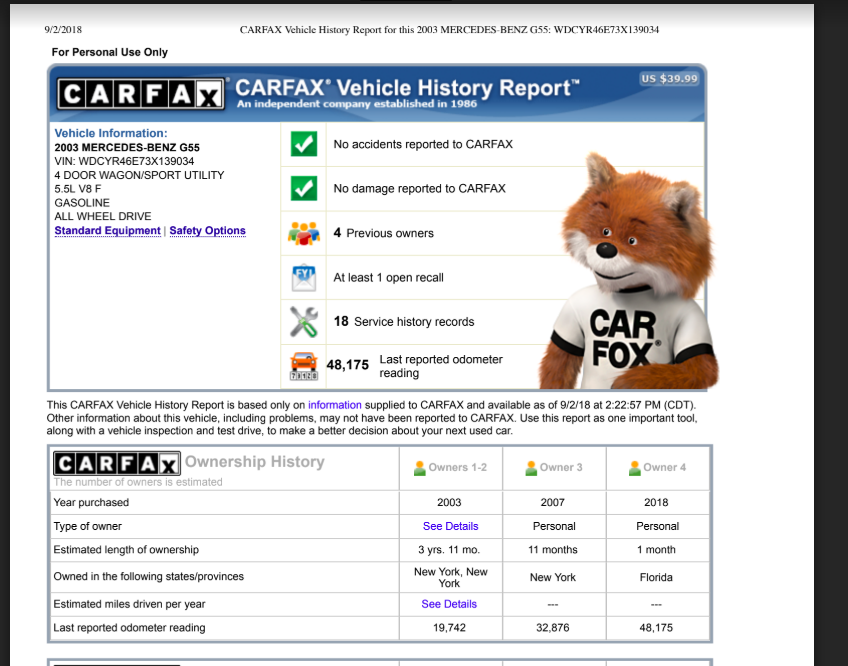Click 'An independent company established in 1986' tagline
This screenshot has width=848, height=666.
[x=357, y=104]
